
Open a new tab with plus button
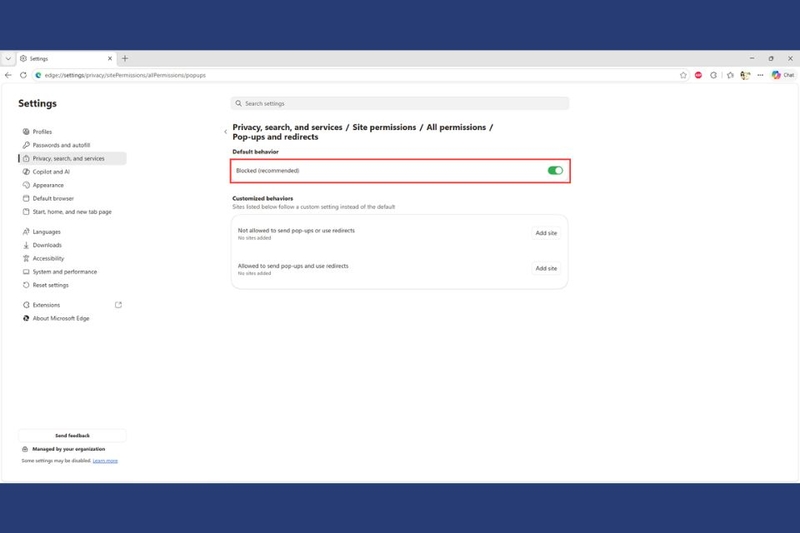coord(125,59)
